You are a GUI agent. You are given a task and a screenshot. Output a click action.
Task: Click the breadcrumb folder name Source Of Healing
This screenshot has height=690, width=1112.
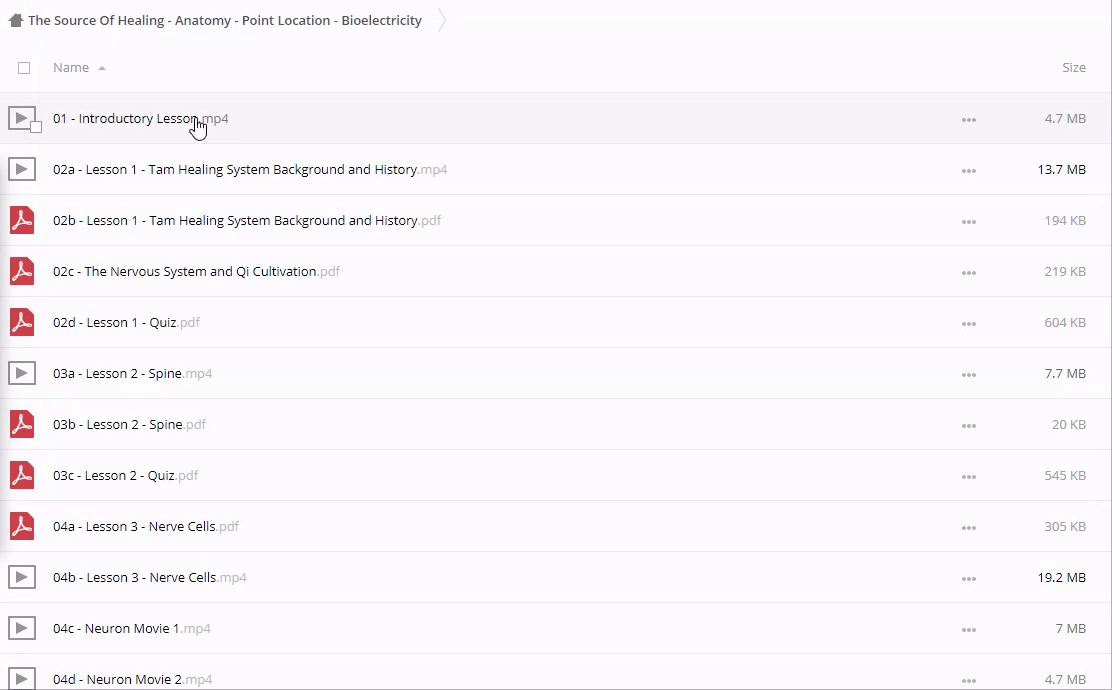pyautogui.click(x=225, y=20)
